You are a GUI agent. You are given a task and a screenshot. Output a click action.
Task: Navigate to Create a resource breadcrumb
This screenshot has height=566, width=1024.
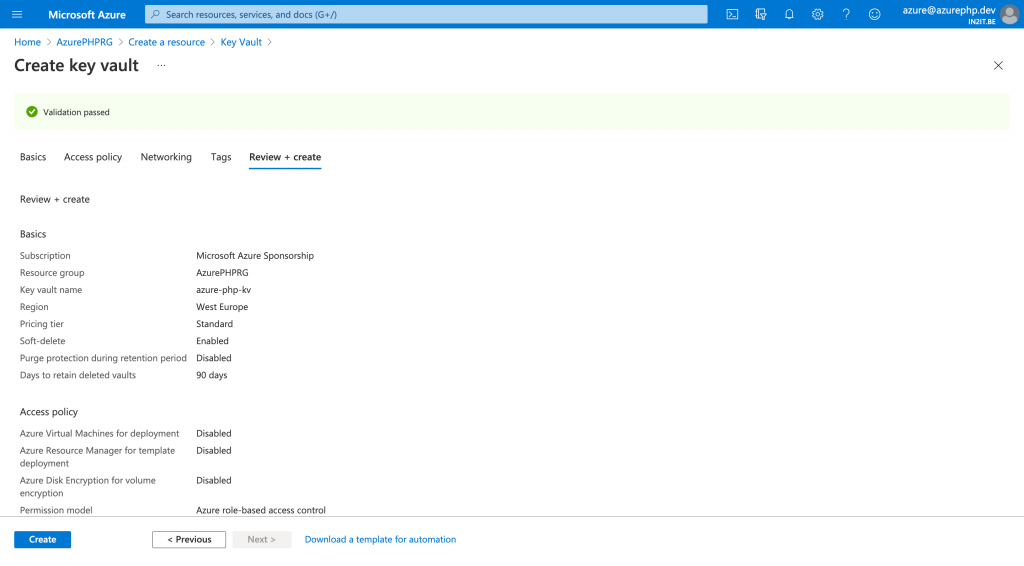[167, 42]
